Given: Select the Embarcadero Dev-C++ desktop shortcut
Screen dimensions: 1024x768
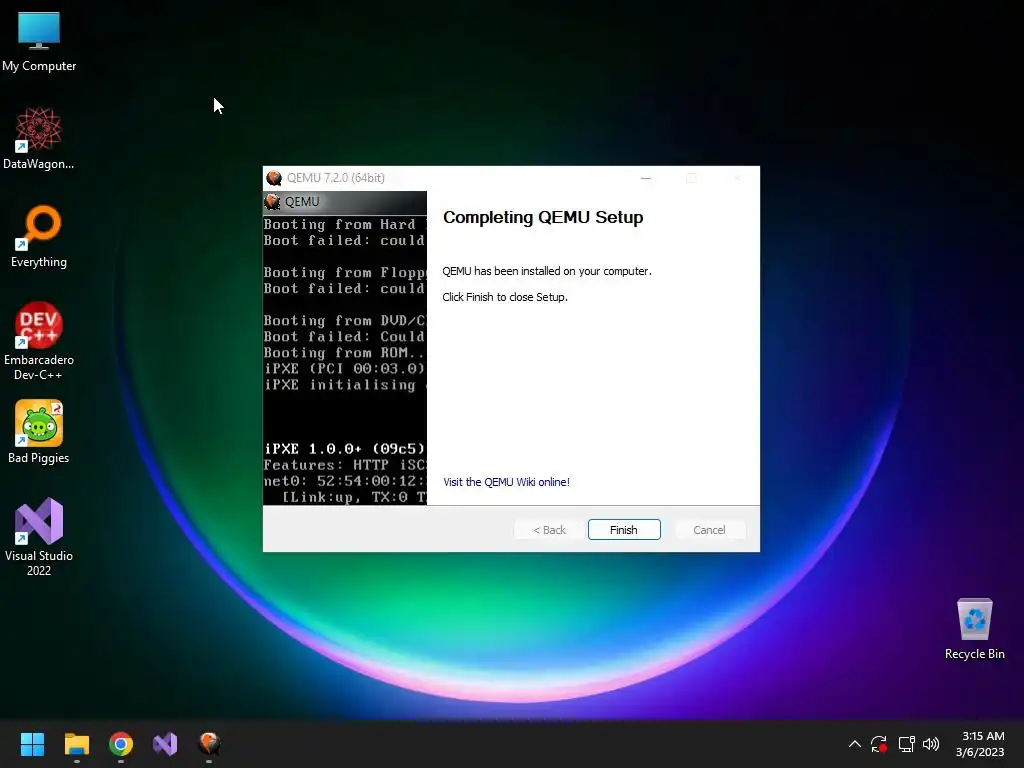Looking at the screenshot, I should click(x=39, y=341).
